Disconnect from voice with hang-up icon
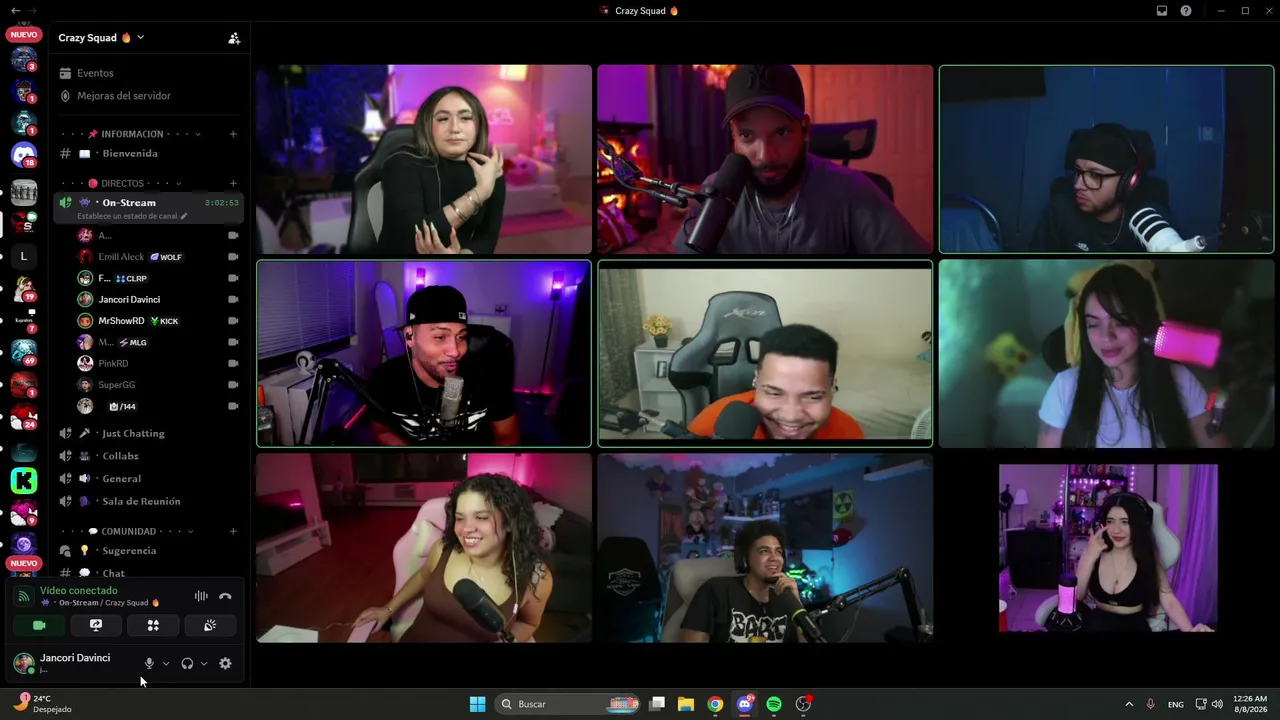Viewport: 1280px width, 720px height. point(225,596)
